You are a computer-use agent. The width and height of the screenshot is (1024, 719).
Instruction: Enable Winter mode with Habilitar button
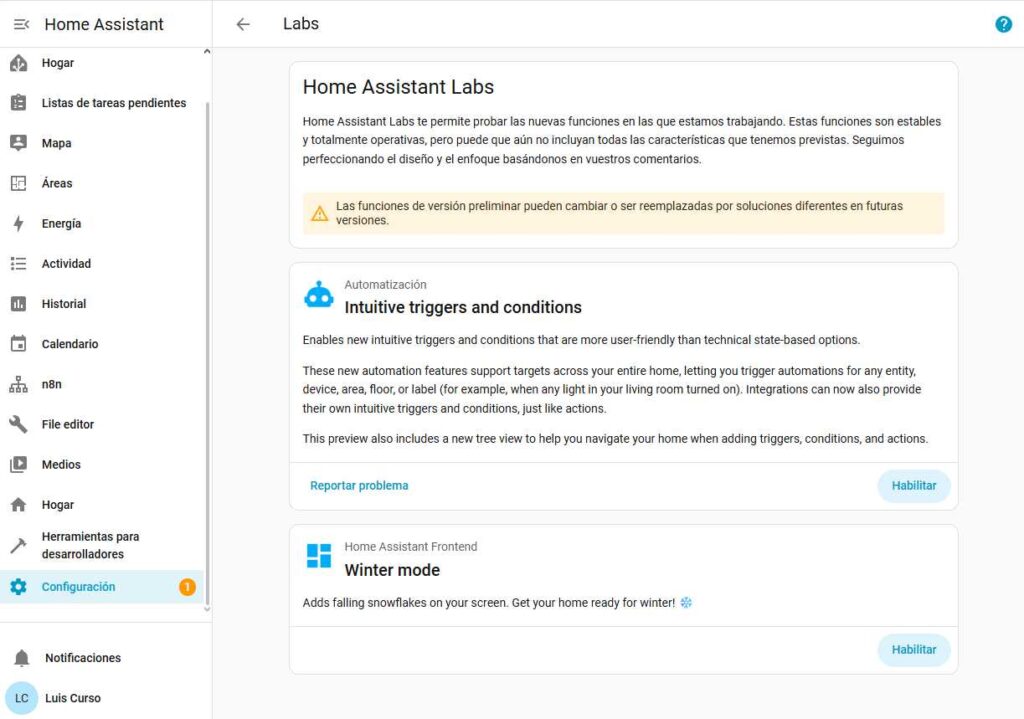[x=913, y=650]
